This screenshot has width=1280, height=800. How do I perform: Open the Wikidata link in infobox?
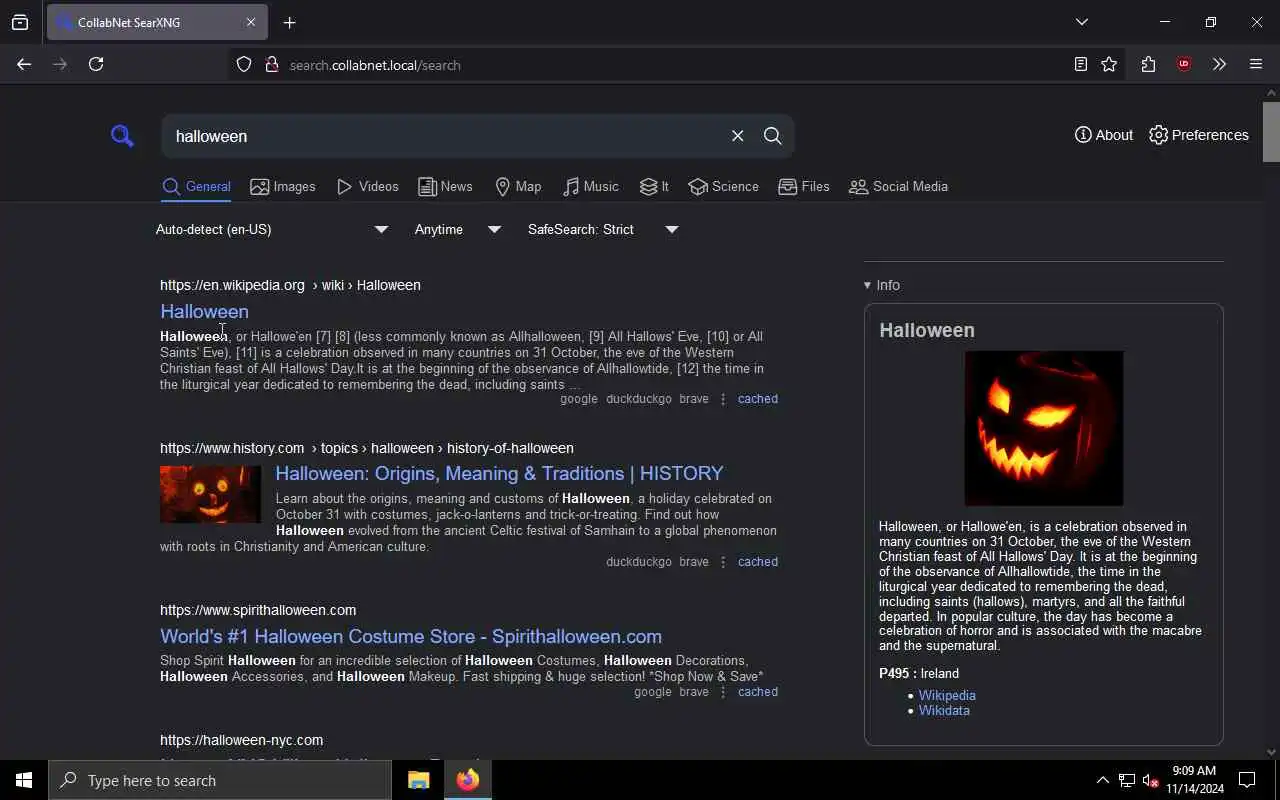(x=944, y=710)
